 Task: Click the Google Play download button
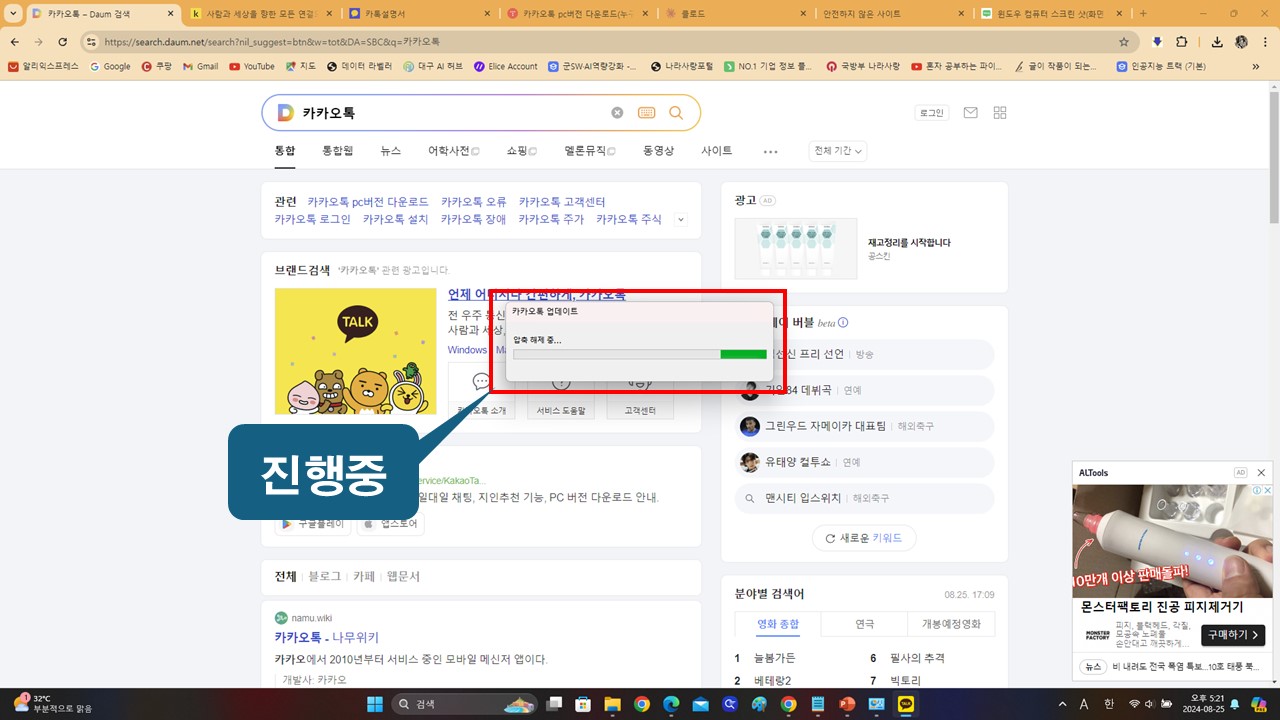(313, 523)
